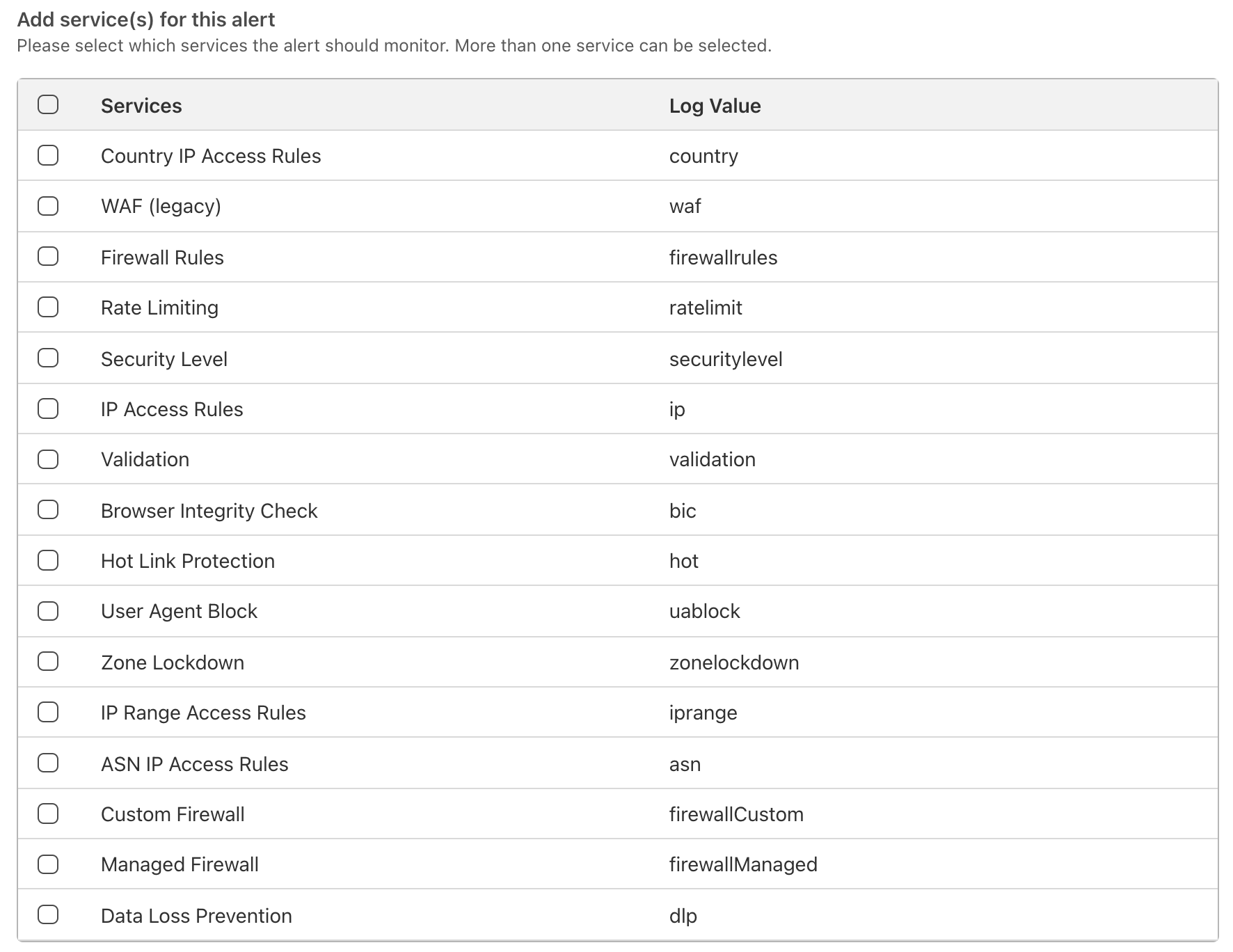This screenshot has width=1233, height=952.
Task: Enable the User Agent Block checkbox
Action: 48,611
